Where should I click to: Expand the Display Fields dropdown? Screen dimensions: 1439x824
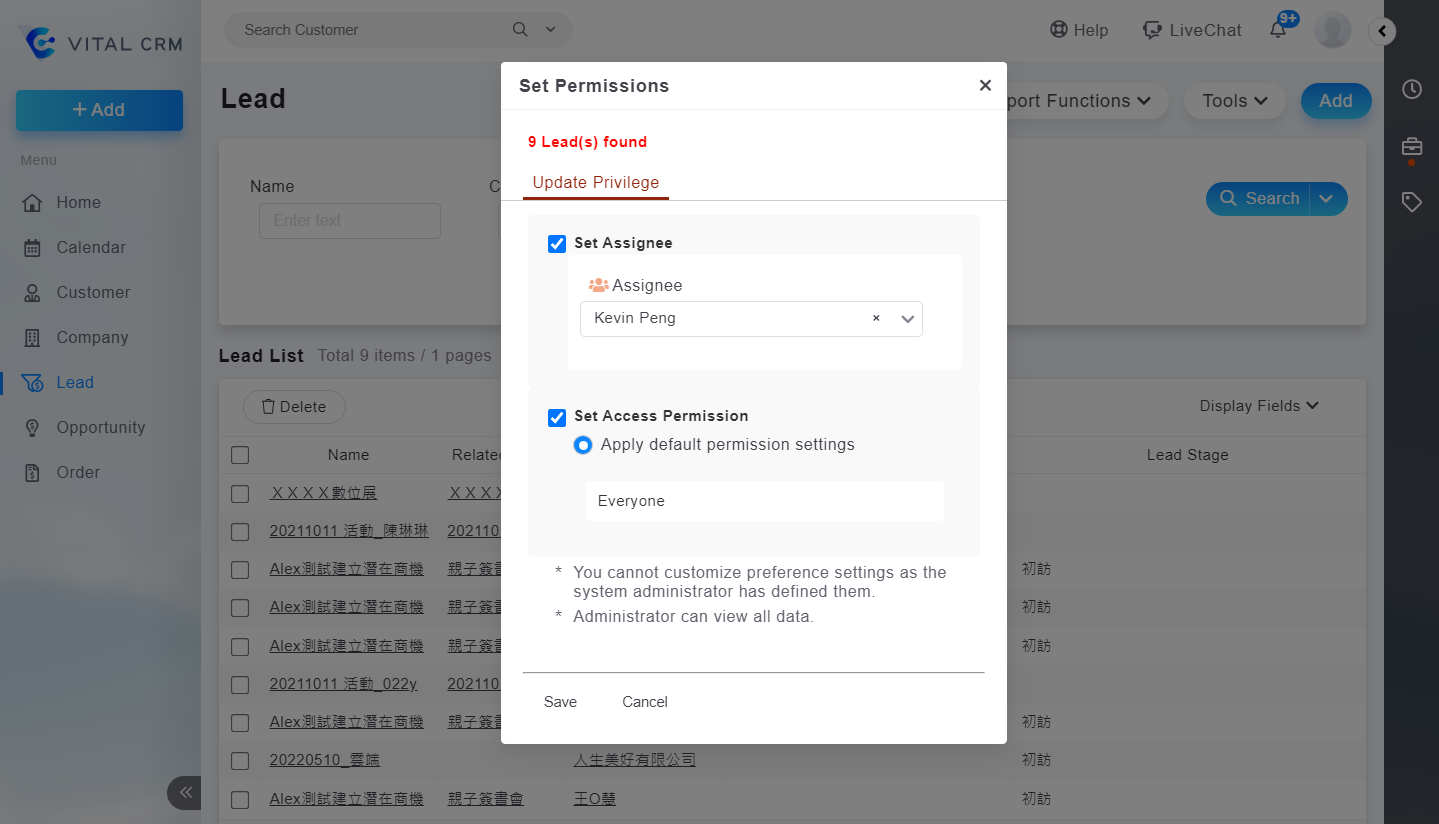(1259, 406)
